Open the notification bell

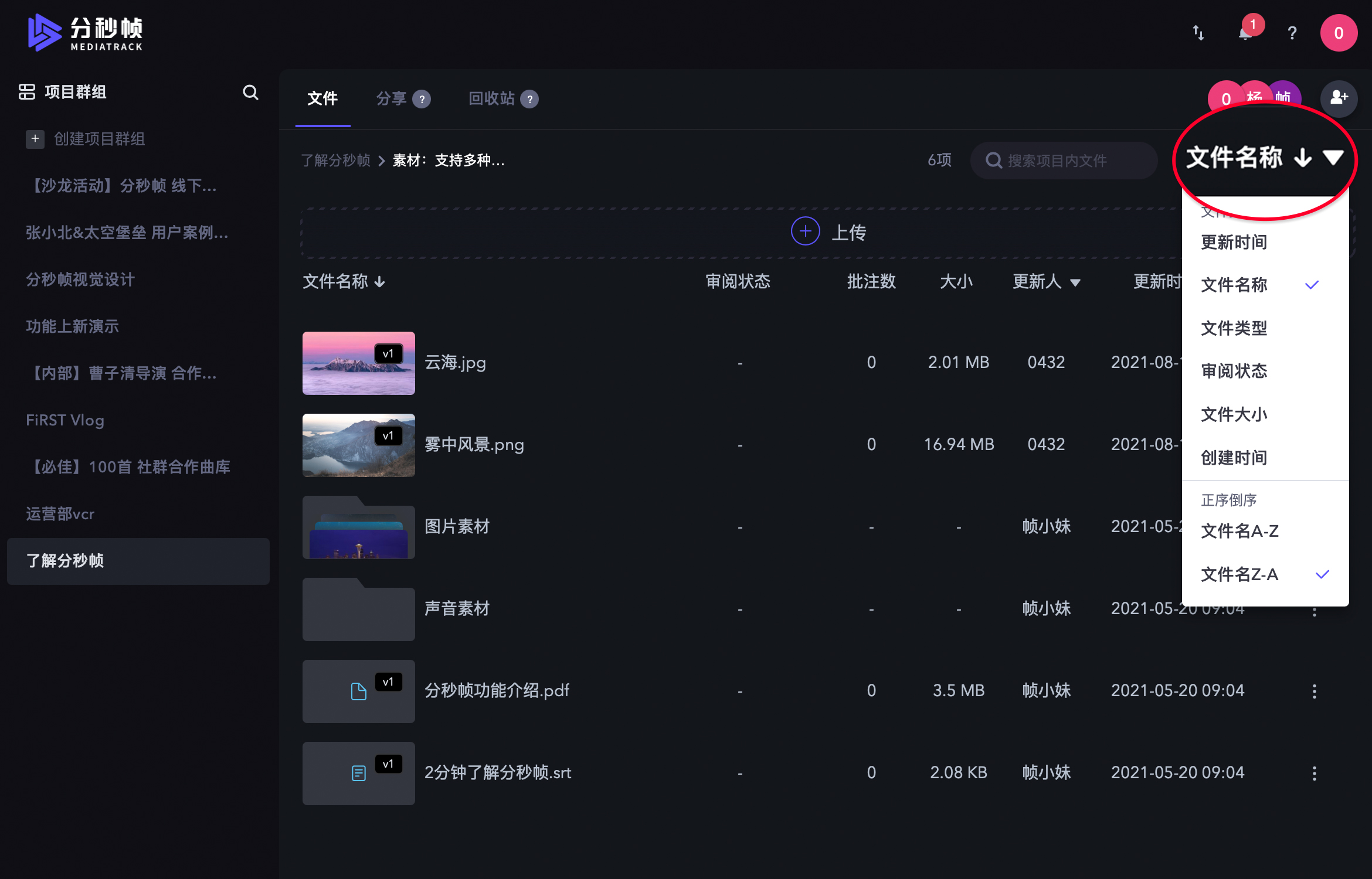1245,33
